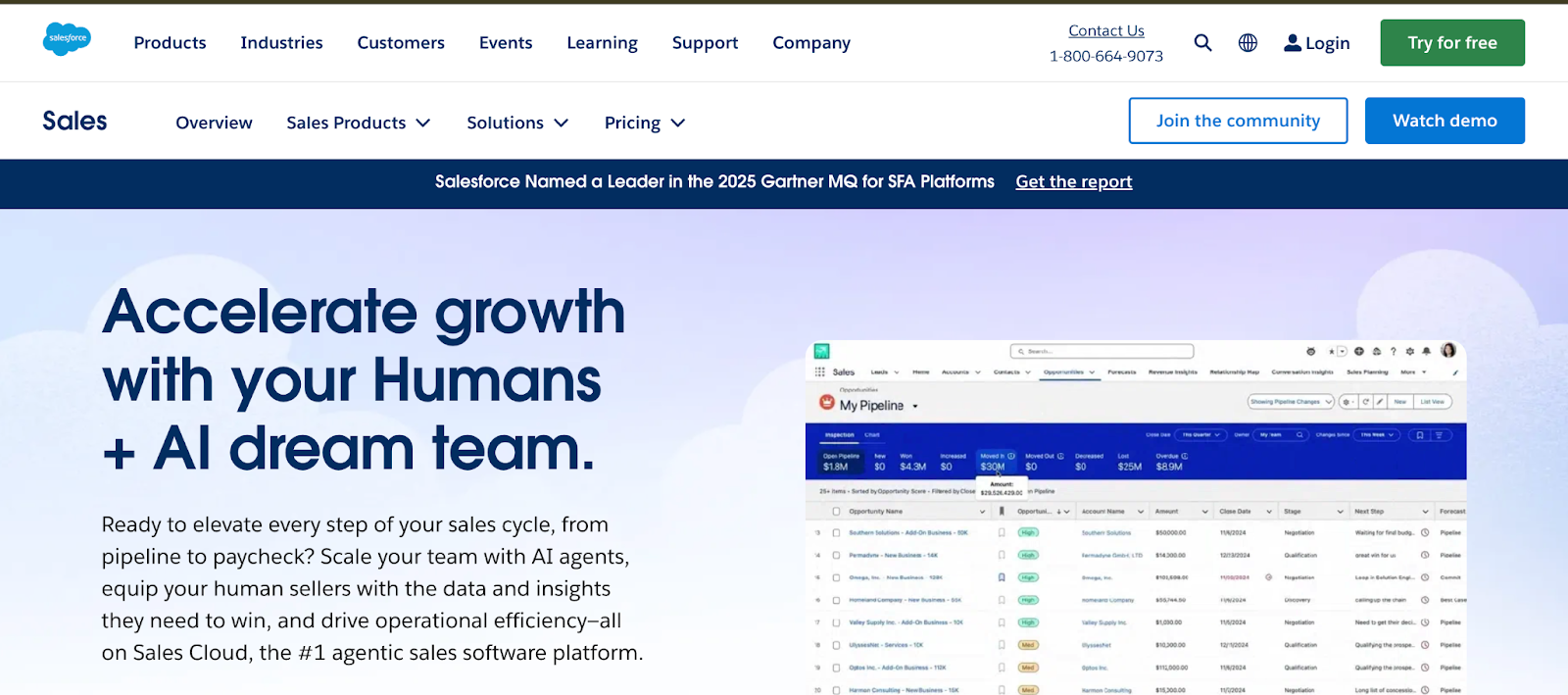The image size is (1568, 695).
Task: Click the bookmark icon on Omega, Inc. row
Action: coord(1002,577)
